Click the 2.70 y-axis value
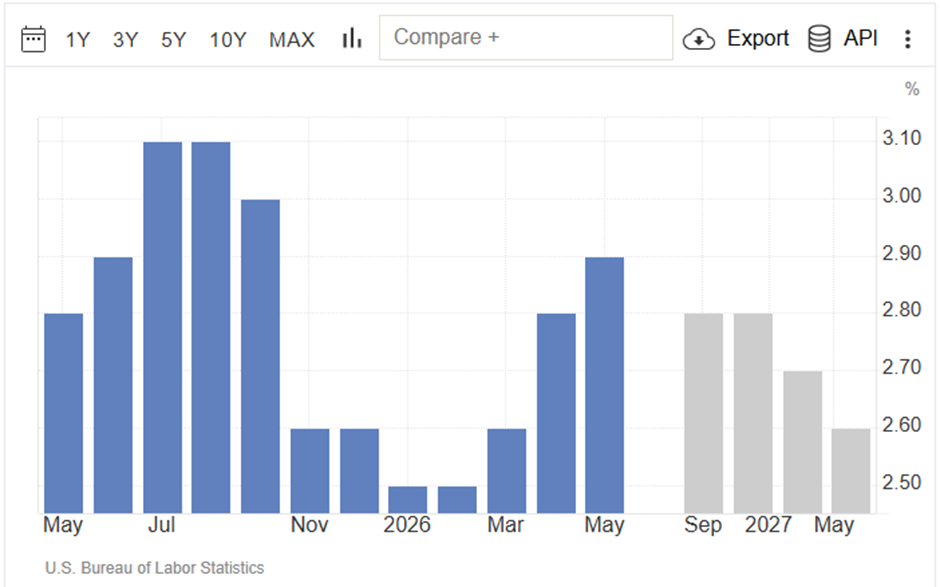Viewport: 940px width, 587px height. tap(901, 367)
